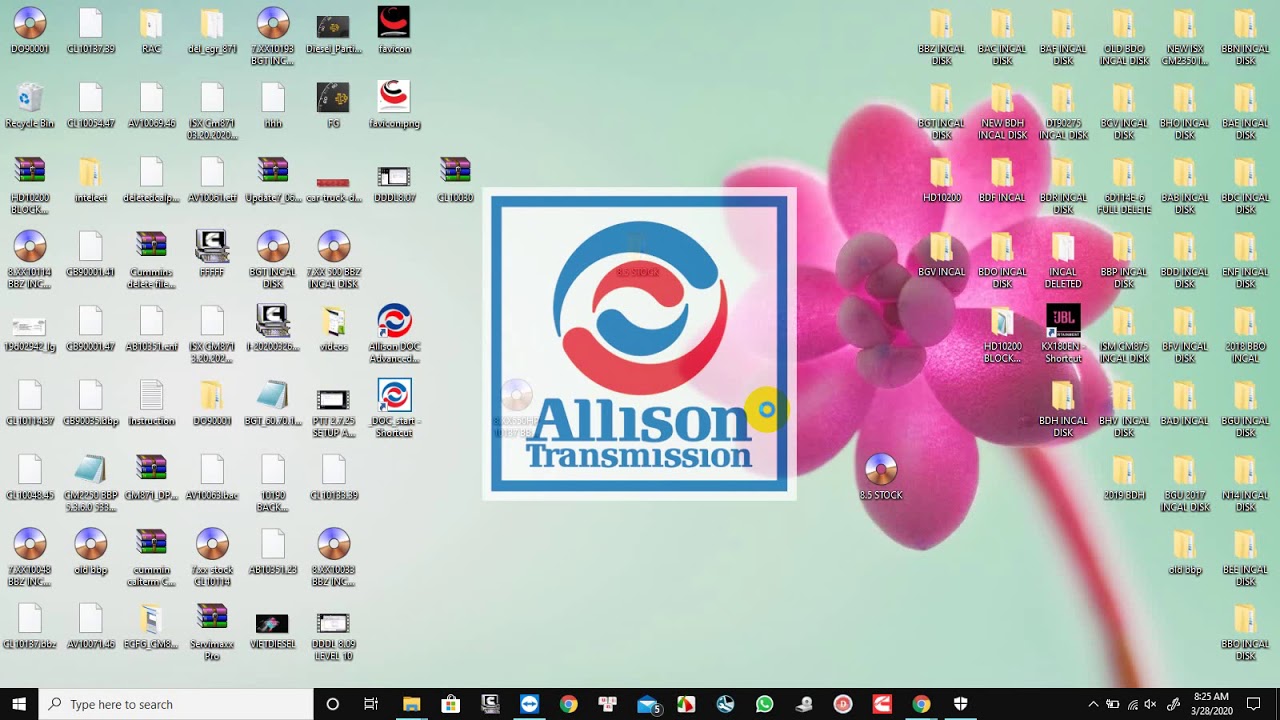Viewport: 1280px width, 720px height.
Task: Select the BEE INCAL DISK folder
Action: [1245, 558]
